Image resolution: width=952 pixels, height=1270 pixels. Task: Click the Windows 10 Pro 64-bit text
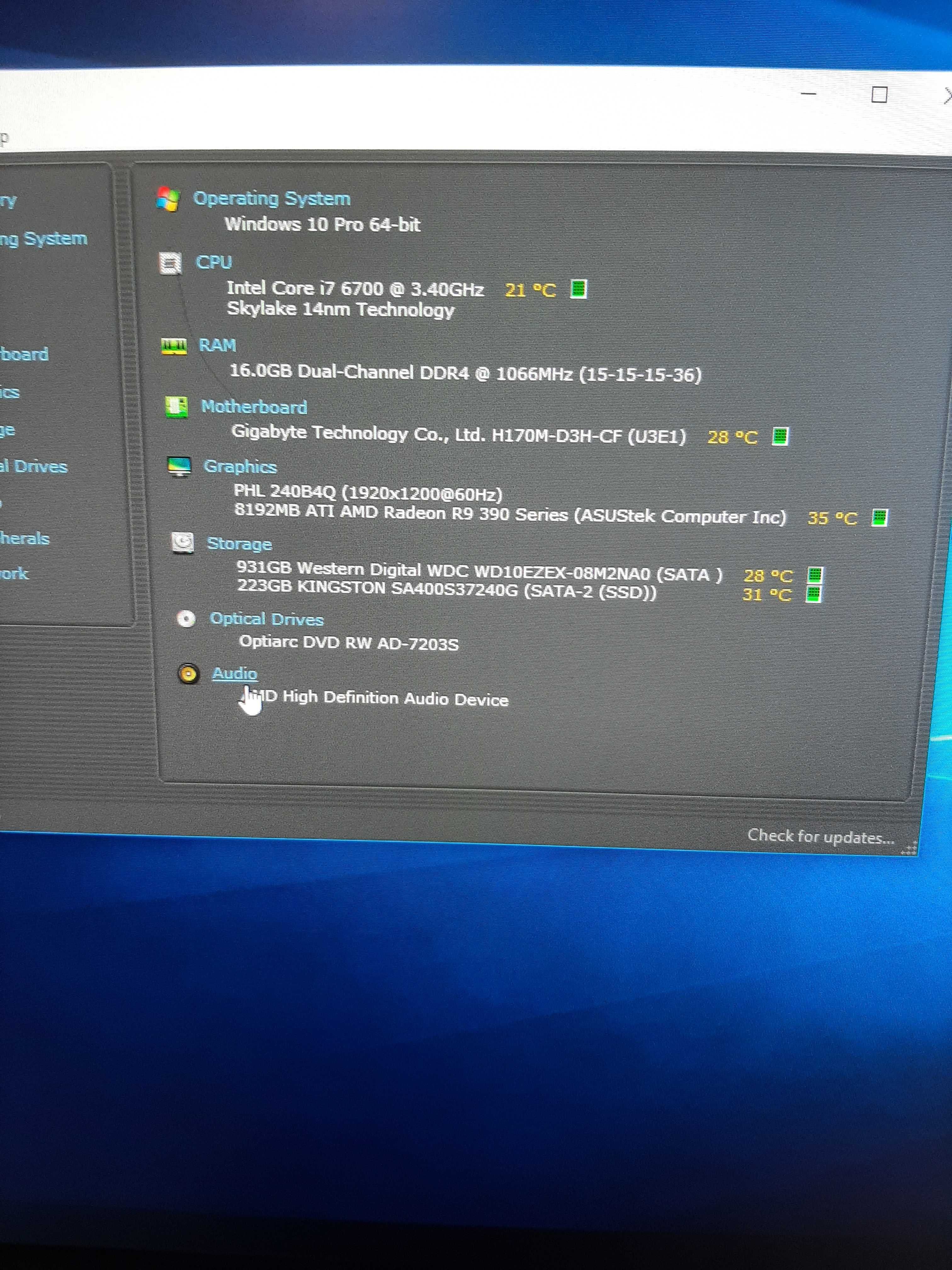[x=322, y=224]
